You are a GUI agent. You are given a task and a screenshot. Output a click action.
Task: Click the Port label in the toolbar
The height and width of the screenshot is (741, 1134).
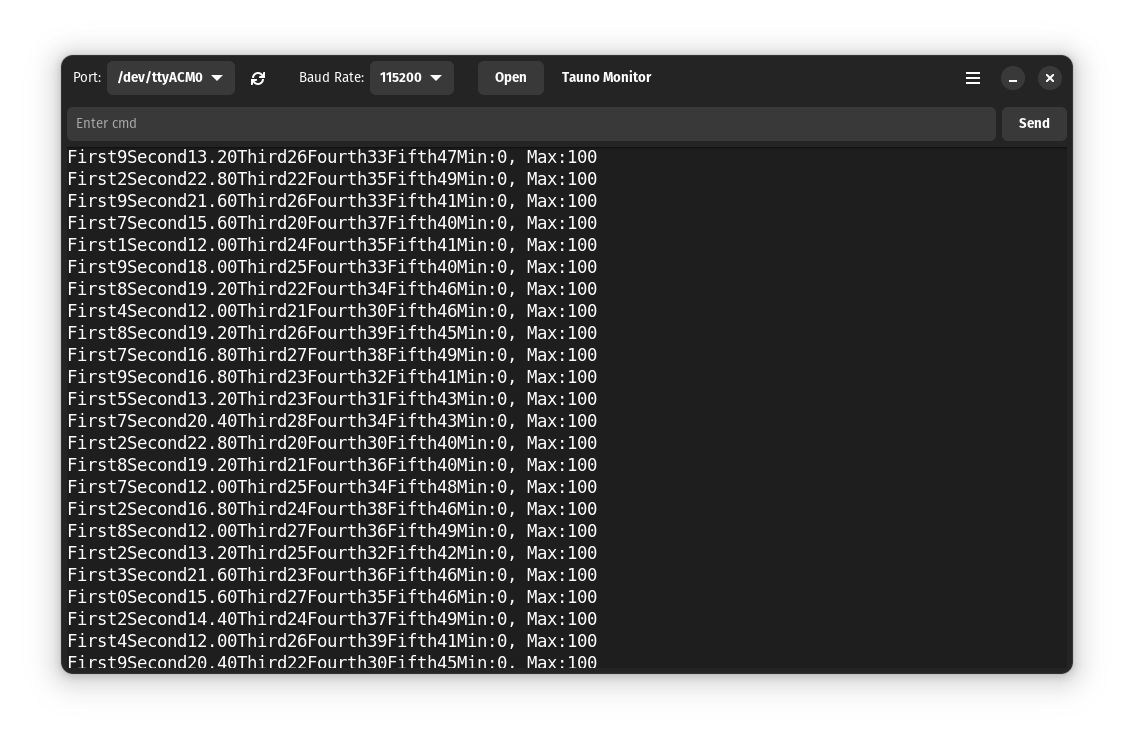[86, 78]
